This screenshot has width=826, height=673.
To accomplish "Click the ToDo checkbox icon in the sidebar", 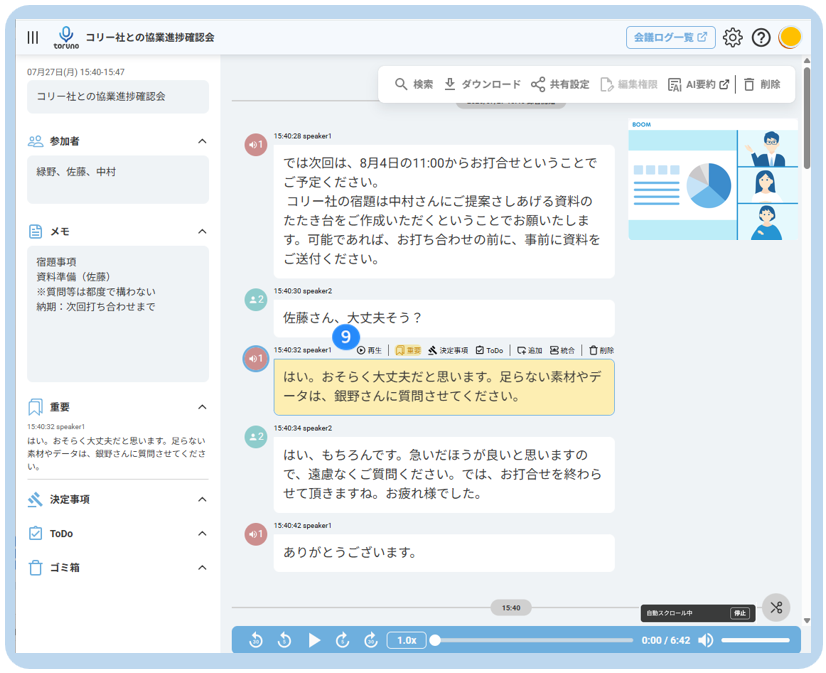I will [x=35, y=533].
